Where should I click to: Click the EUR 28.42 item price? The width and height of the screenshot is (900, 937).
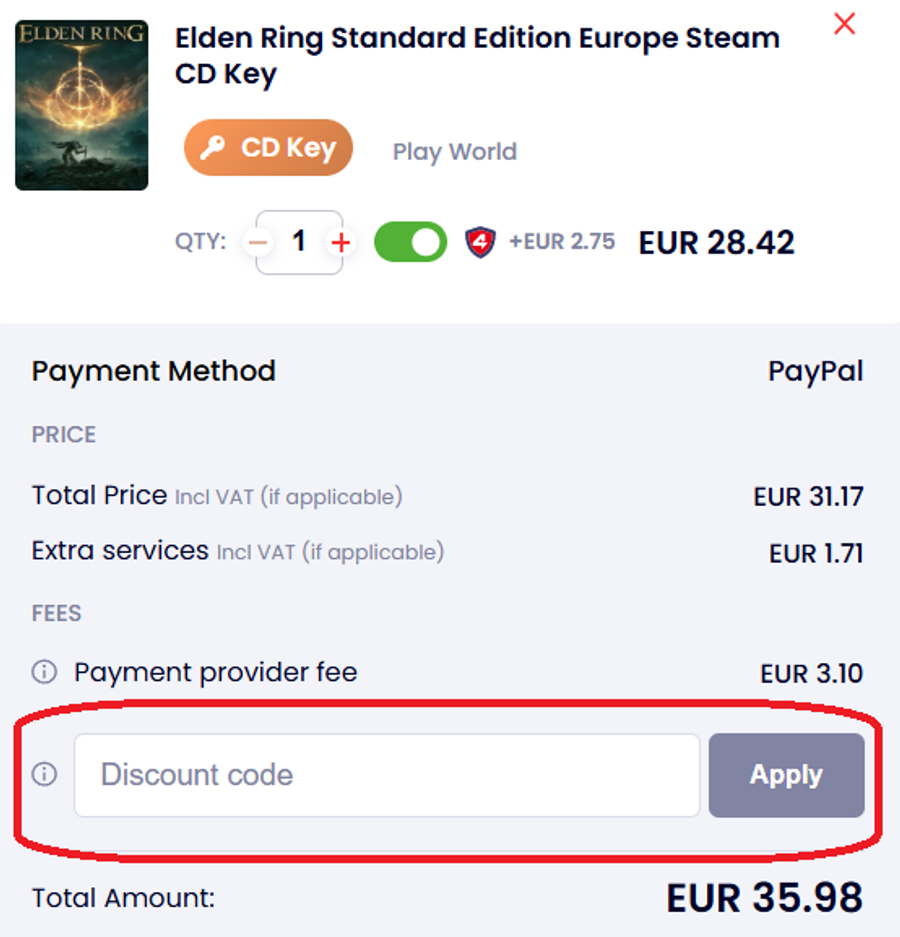(x=716, y=242)
